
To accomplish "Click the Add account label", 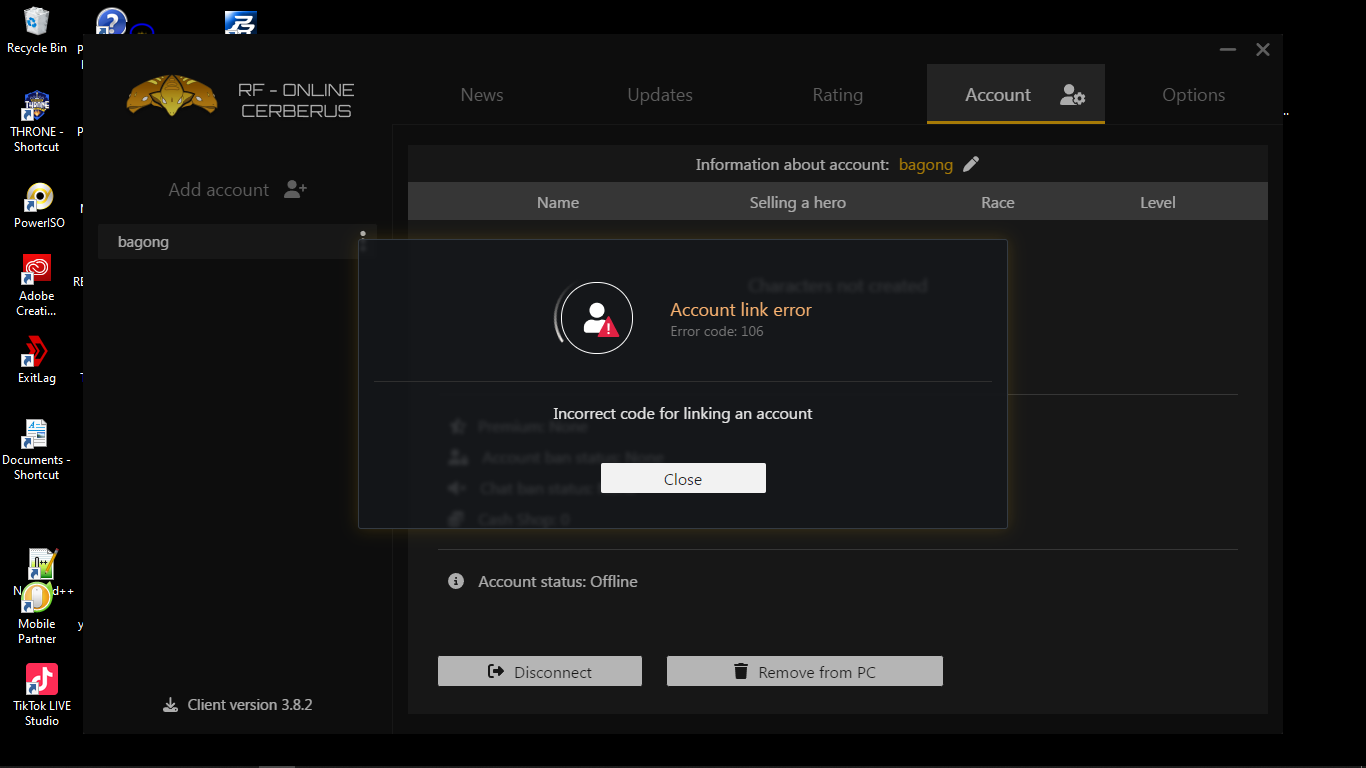I will (219, 190).
